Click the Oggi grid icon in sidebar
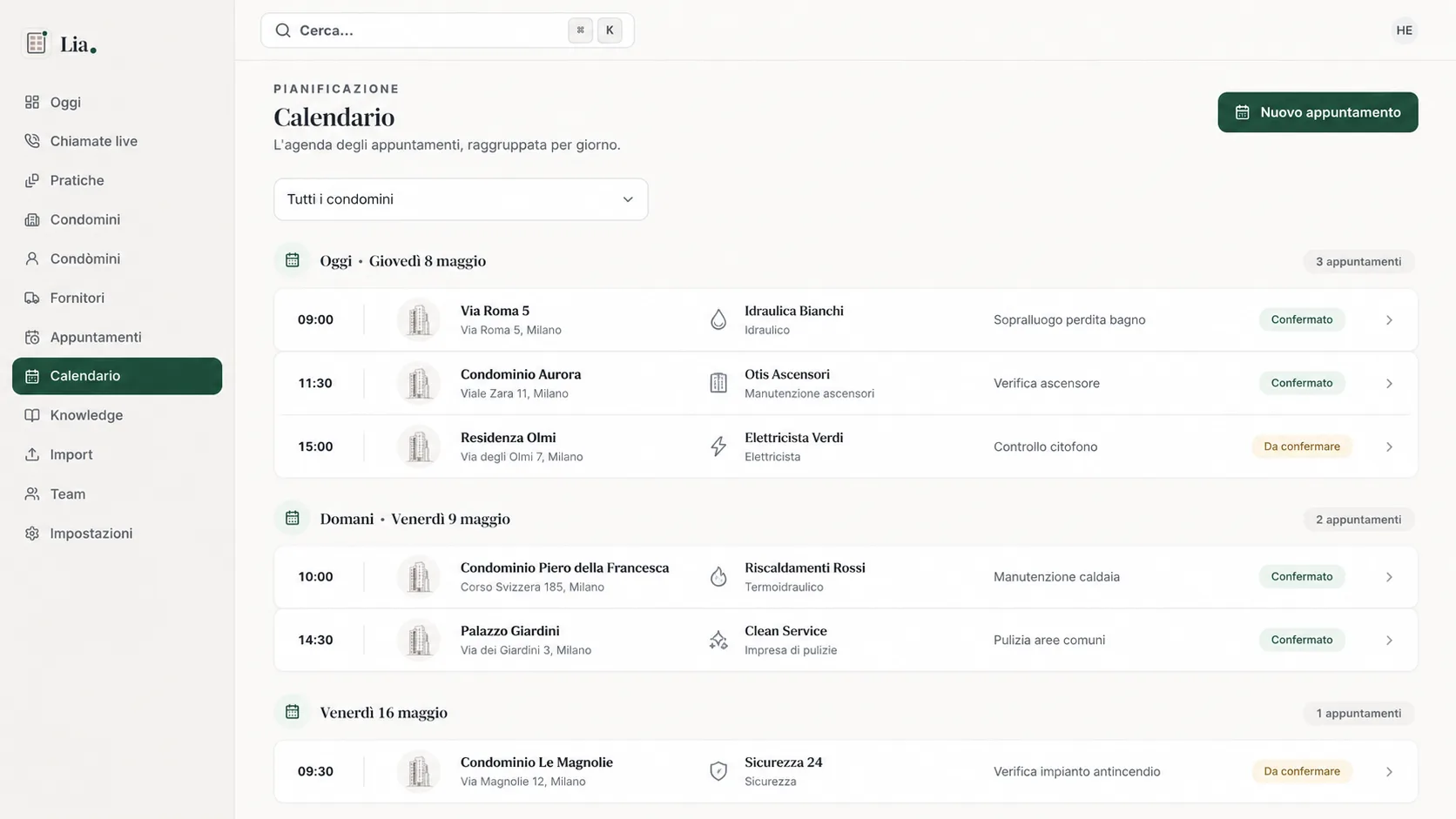Viewport: 1456px width, 819px height. point(32,102)
